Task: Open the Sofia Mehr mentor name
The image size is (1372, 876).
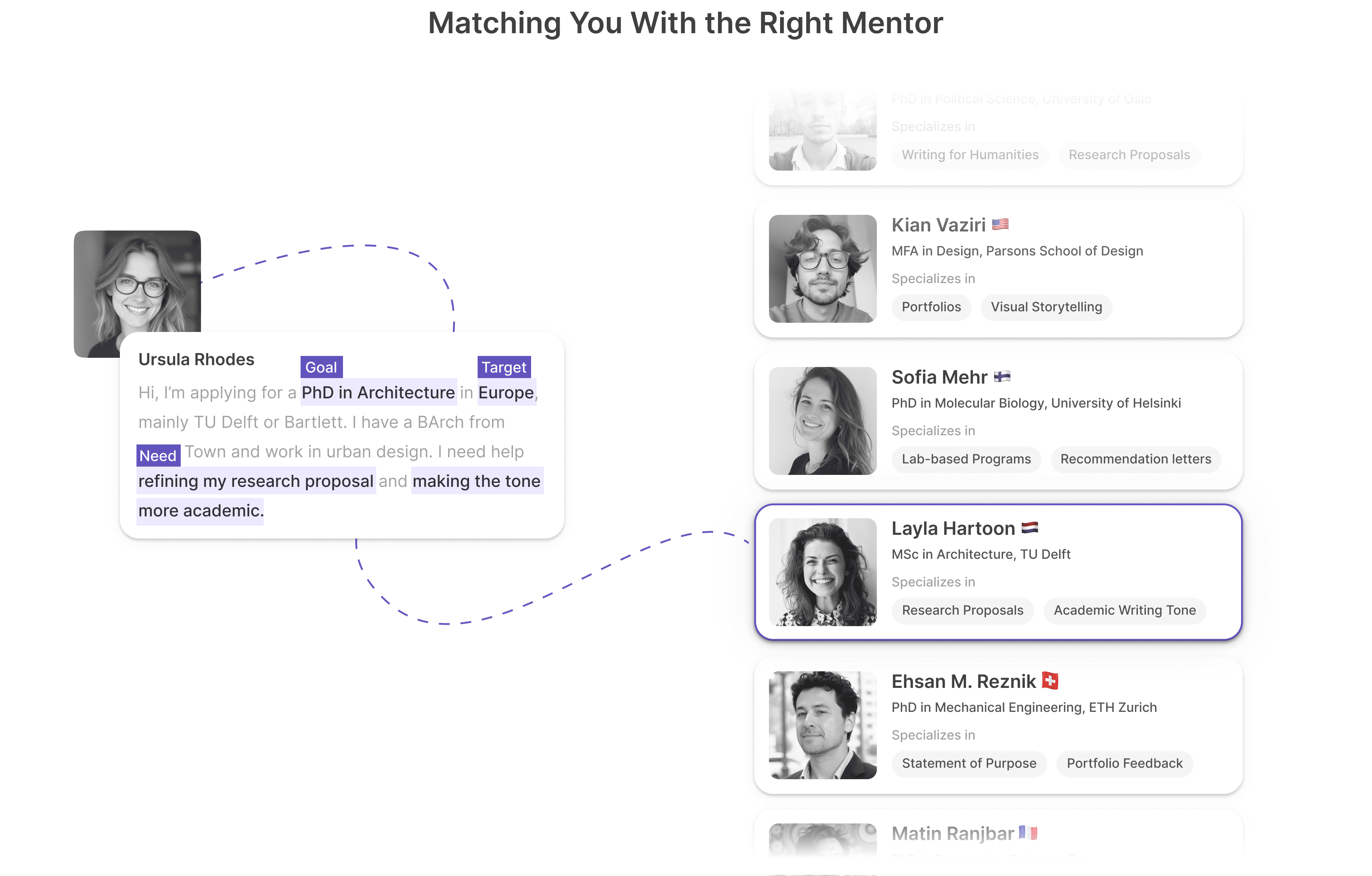Action: [x=939, y=377]
